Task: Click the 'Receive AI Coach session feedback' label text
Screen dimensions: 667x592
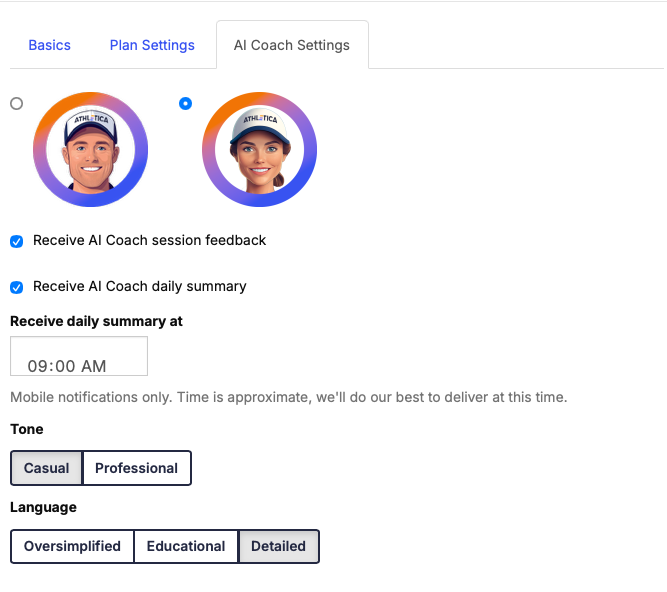Action: tap(149, 240)
